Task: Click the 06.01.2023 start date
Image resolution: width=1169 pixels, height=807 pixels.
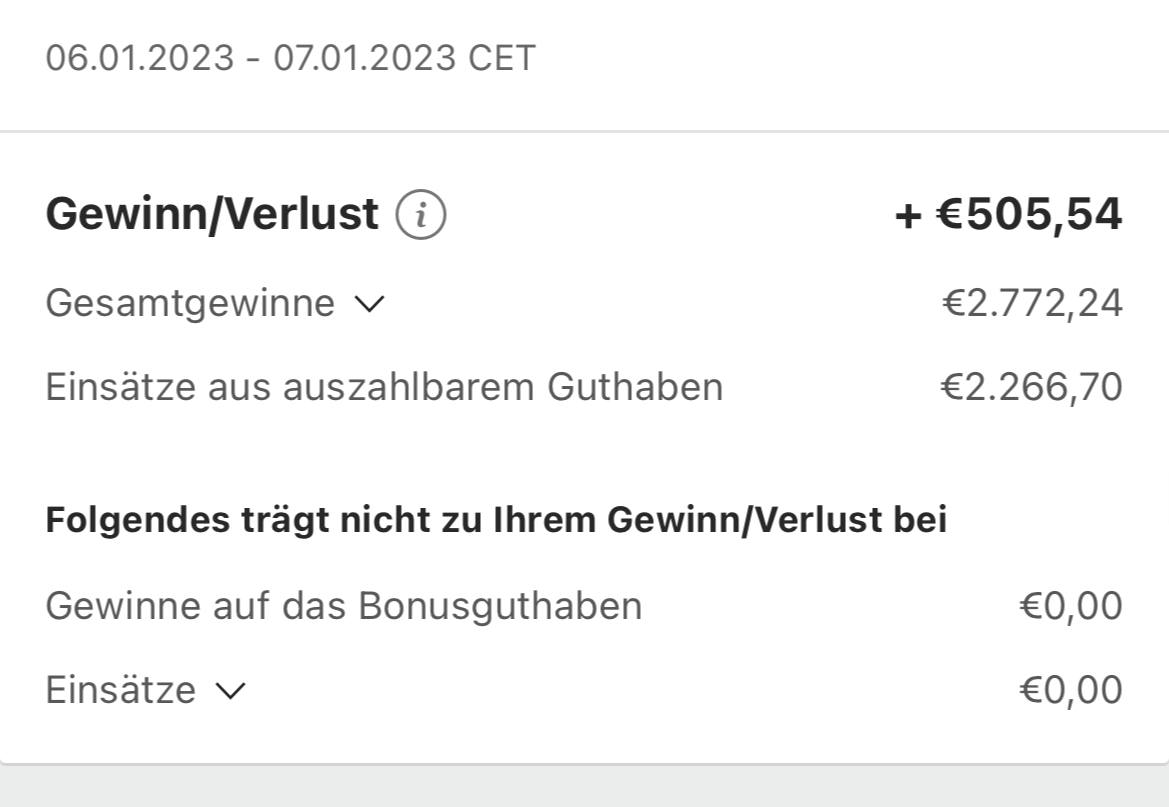Action: point(140,58)
